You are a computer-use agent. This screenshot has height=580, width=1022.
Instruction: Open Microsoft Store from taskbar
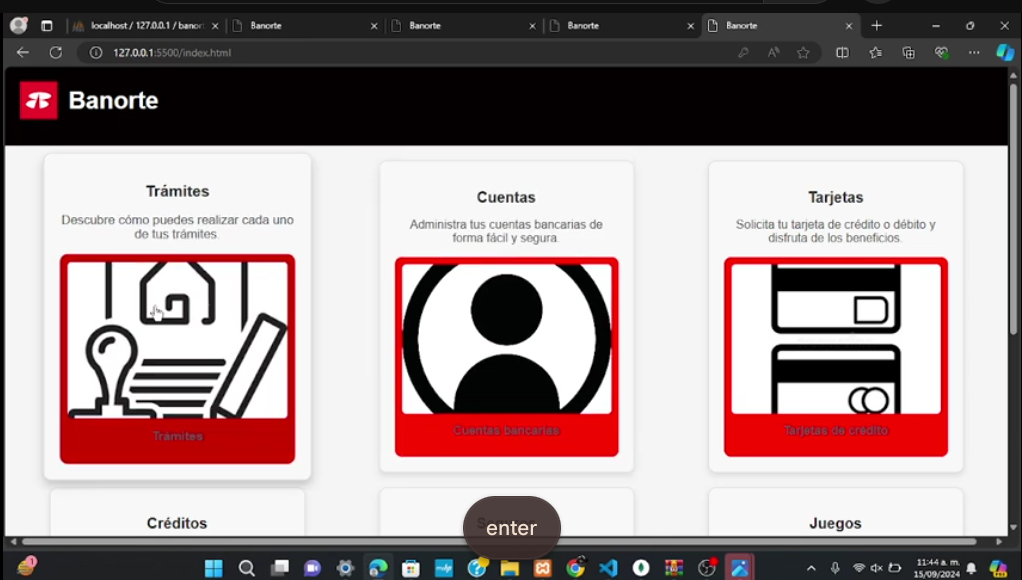pyautogui.click(x=411, y=568)
